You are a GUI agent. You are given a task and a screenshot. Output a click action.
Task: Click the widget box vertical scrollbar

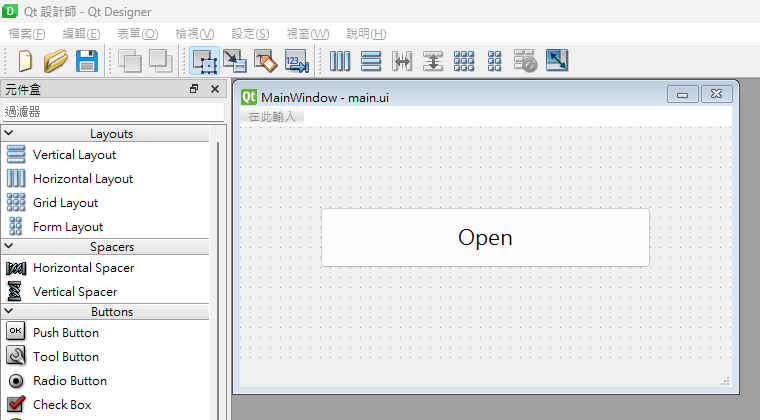(218, 279)
